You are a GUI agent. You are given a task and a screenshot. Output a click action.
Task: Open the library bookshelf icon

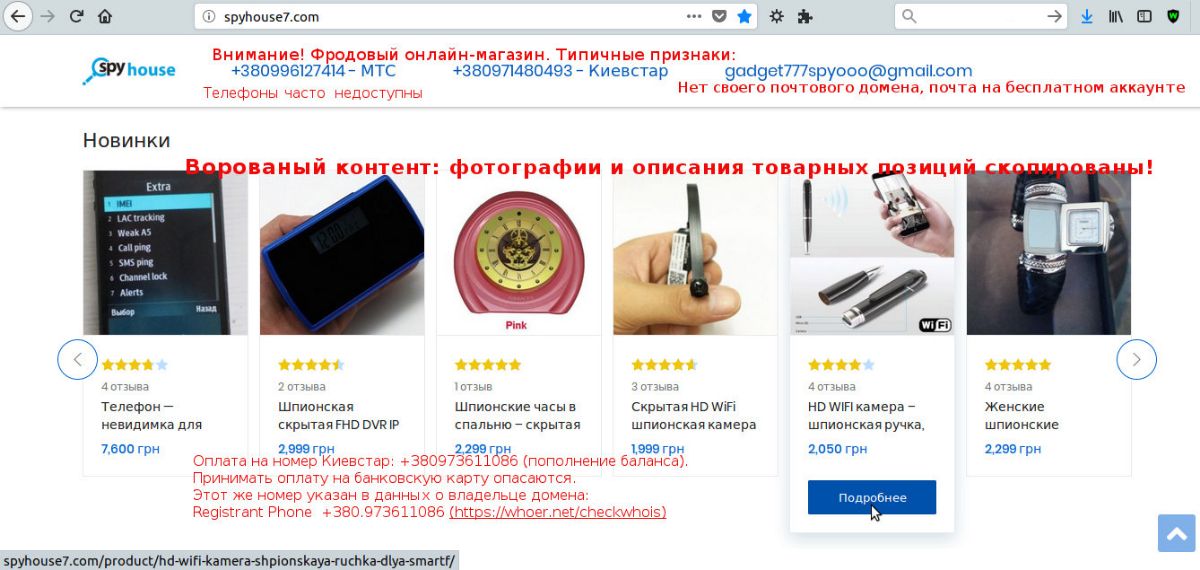[1116, 16]
